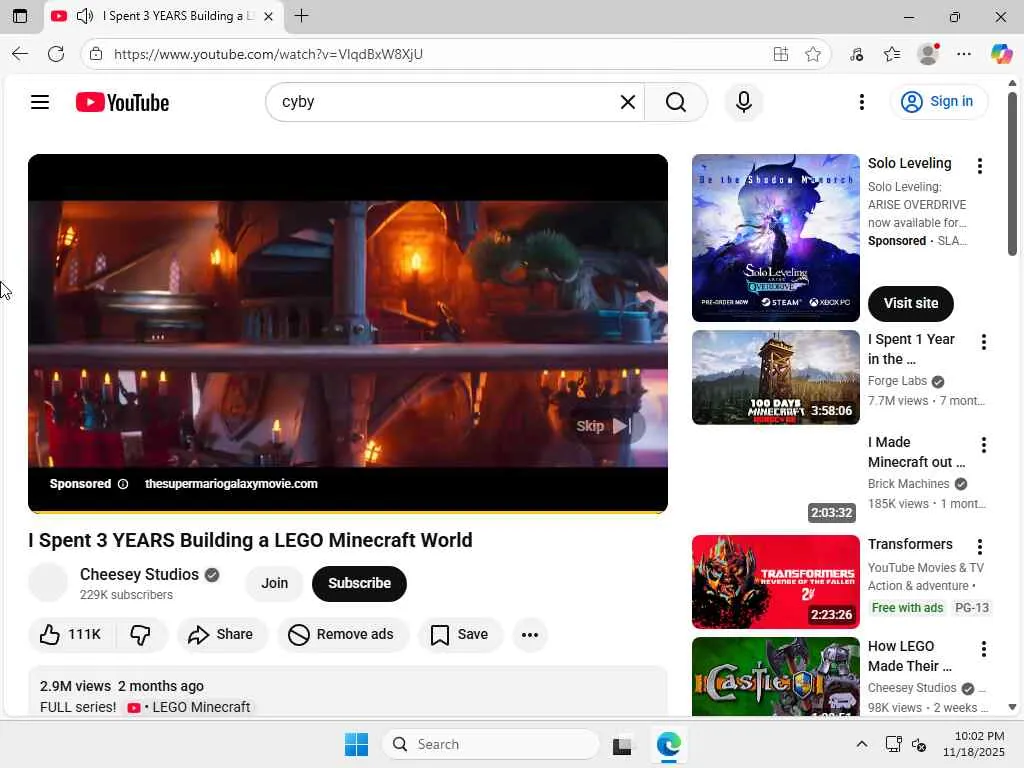The height and width of the screenshot is (768, 1024).
Task: Open I Made Minecraft out video title
Action: [x=916, y=452]
